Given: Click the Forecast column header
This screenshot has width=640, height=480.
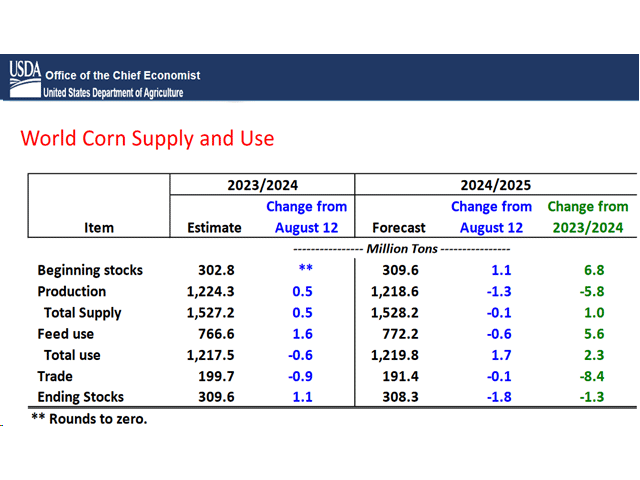Looking at the screenshot, I should click(399, 228).
